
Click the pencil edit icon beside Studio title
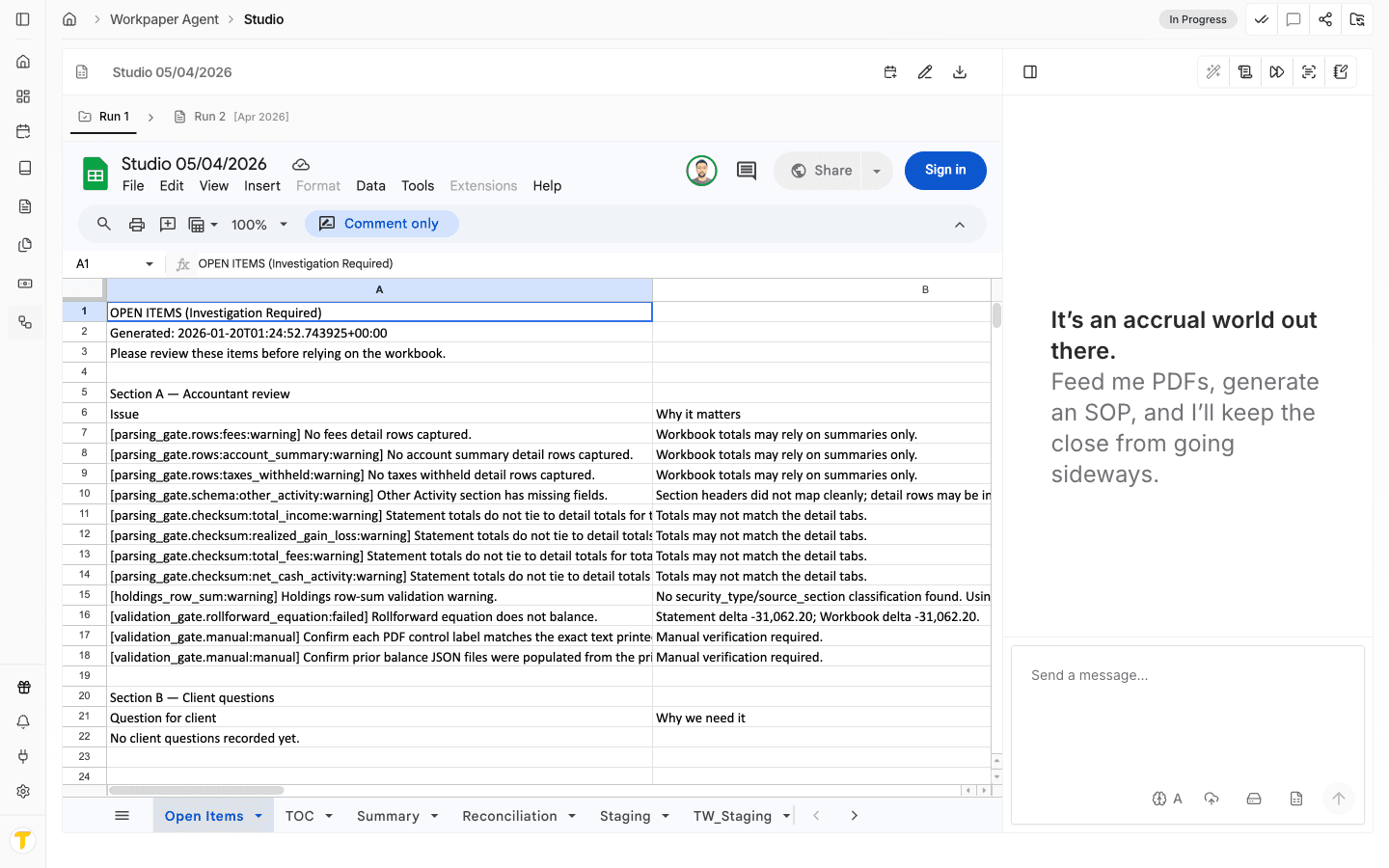(x=925, y=72)
